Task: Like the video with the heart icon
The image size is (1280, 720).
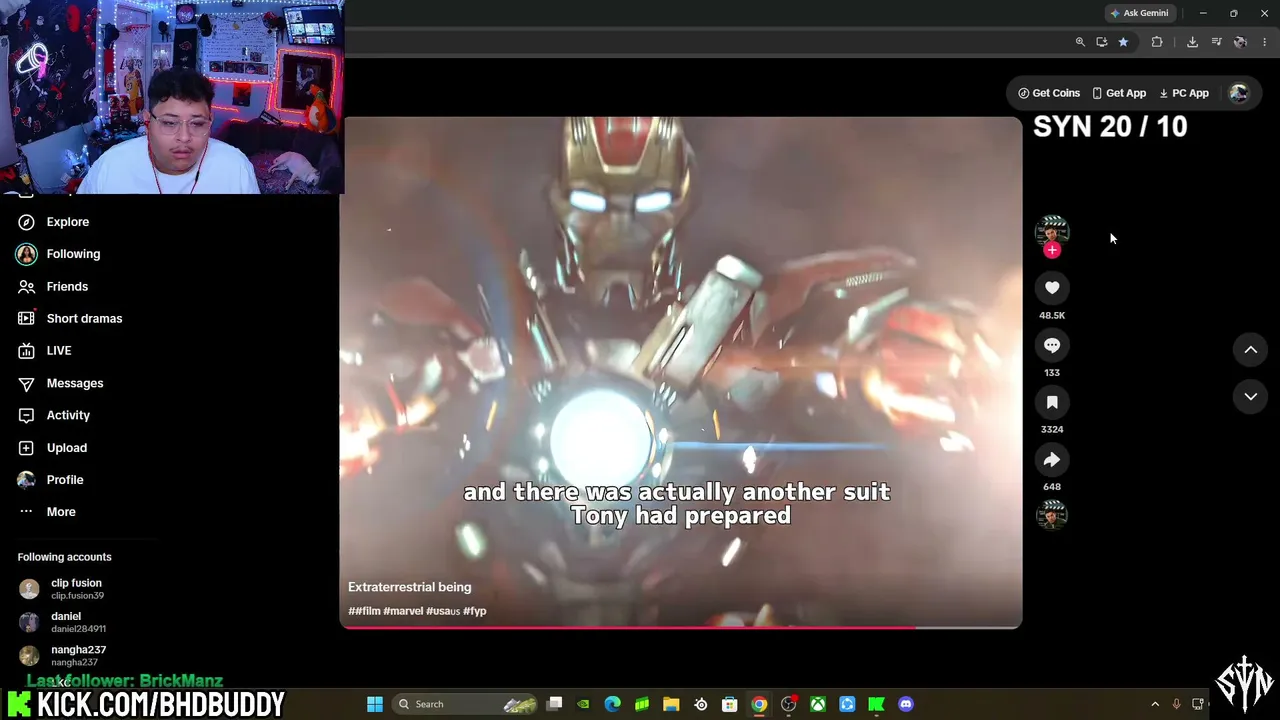Action: (1052, 288)
